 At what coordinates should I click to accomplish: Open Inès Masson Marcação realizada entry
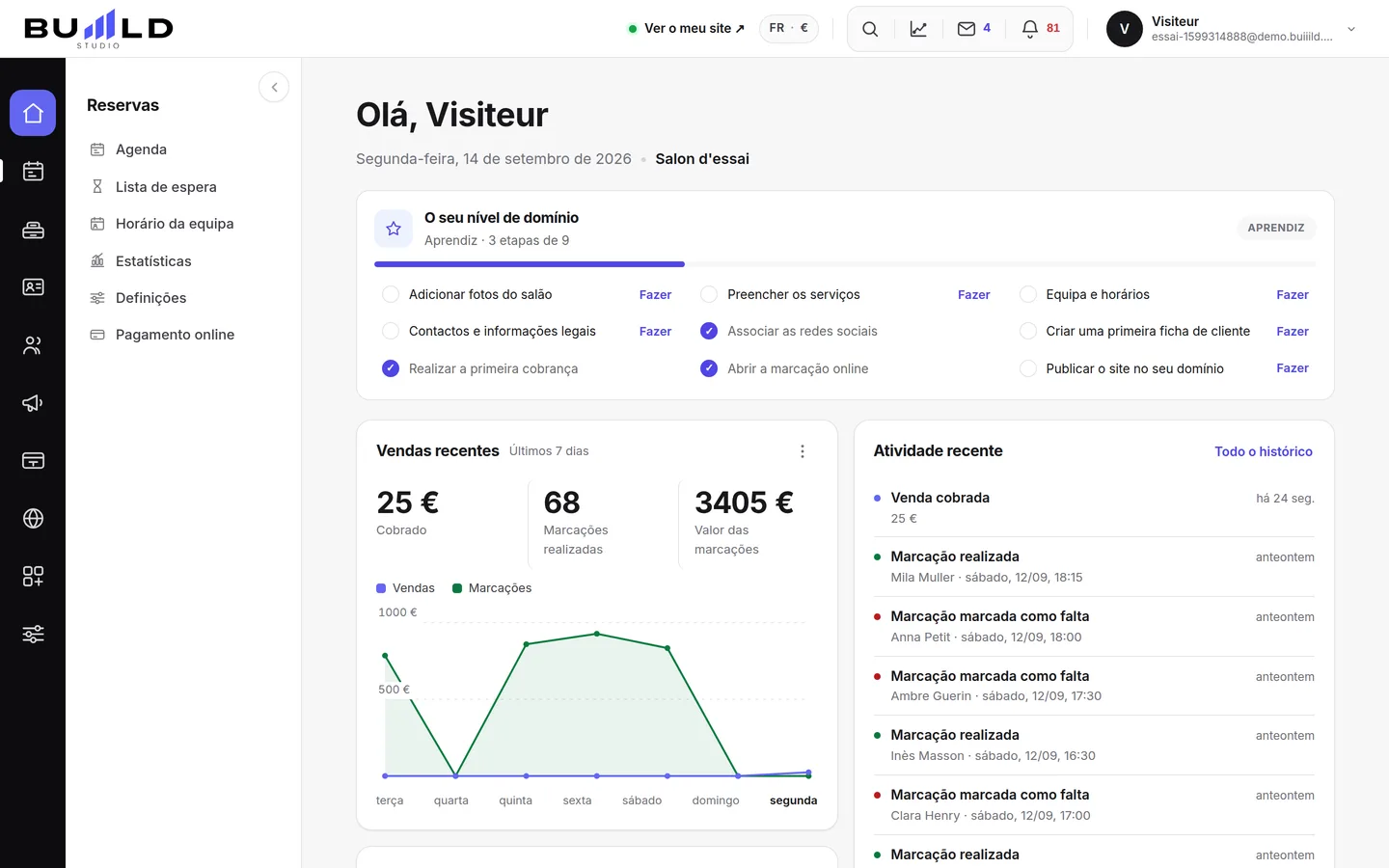pos(1094,746)
